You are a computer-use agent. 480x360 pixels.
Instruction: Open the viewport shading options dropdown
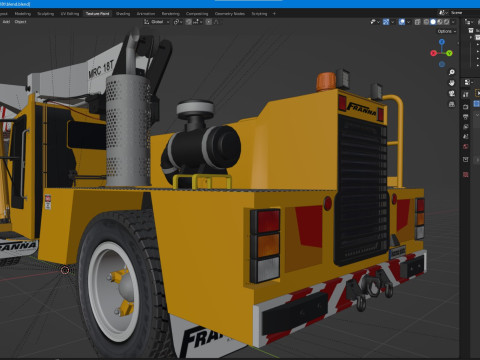pos(453,22)
